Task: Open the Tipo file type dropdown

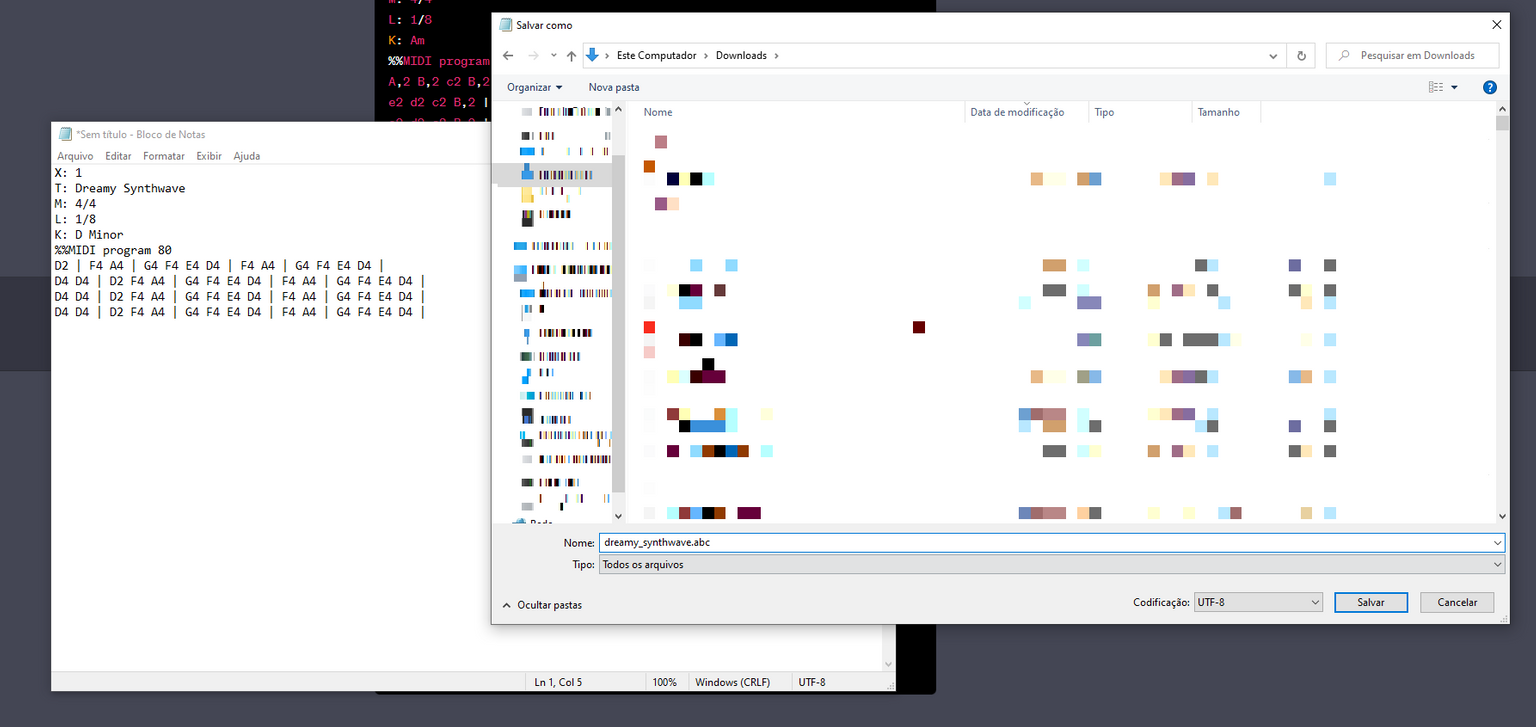Action: [1051, 565]
